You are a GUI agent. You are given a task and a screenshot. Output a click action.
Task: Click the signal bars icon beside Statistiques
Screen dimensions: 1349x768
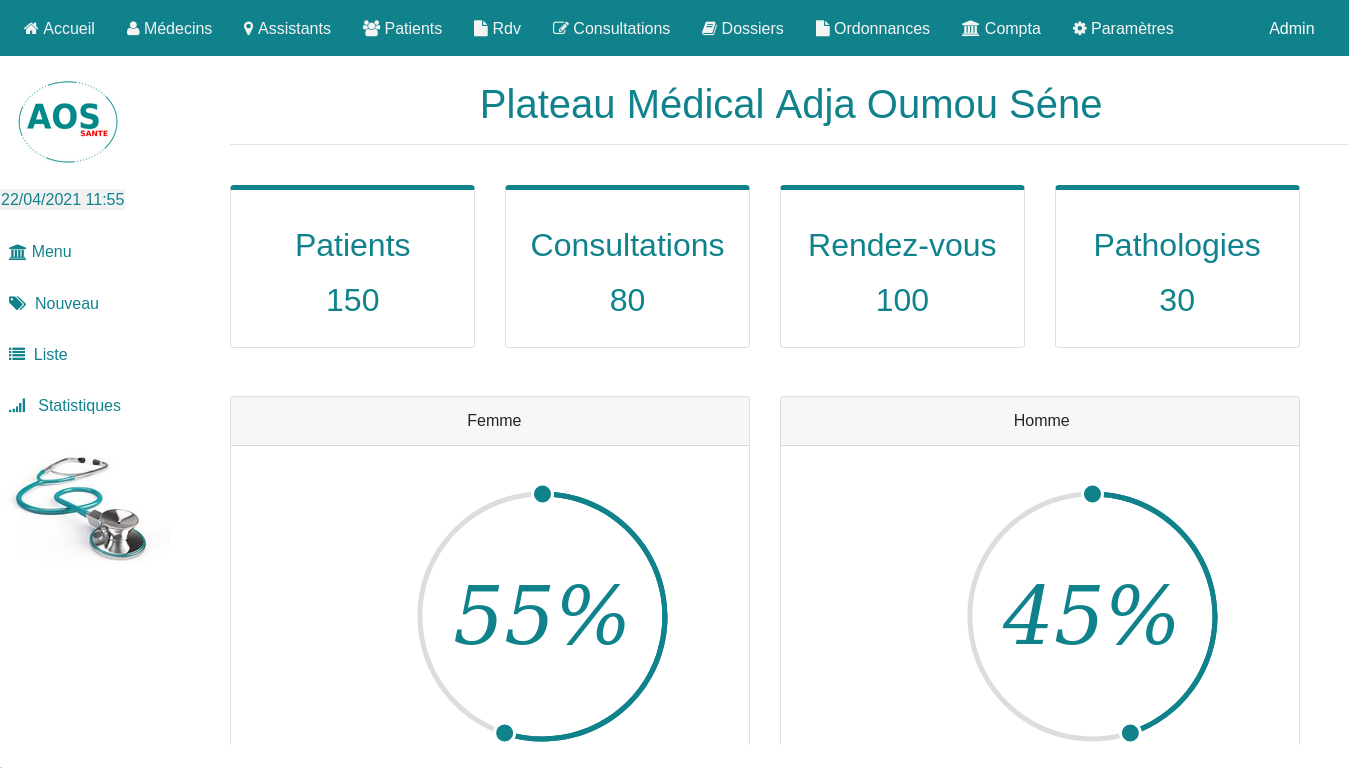[x=17, y=406]
